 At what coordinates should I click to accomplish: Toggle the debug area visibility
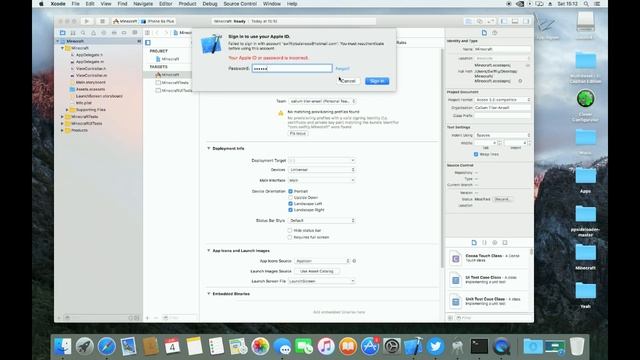[x=515, y=21]
